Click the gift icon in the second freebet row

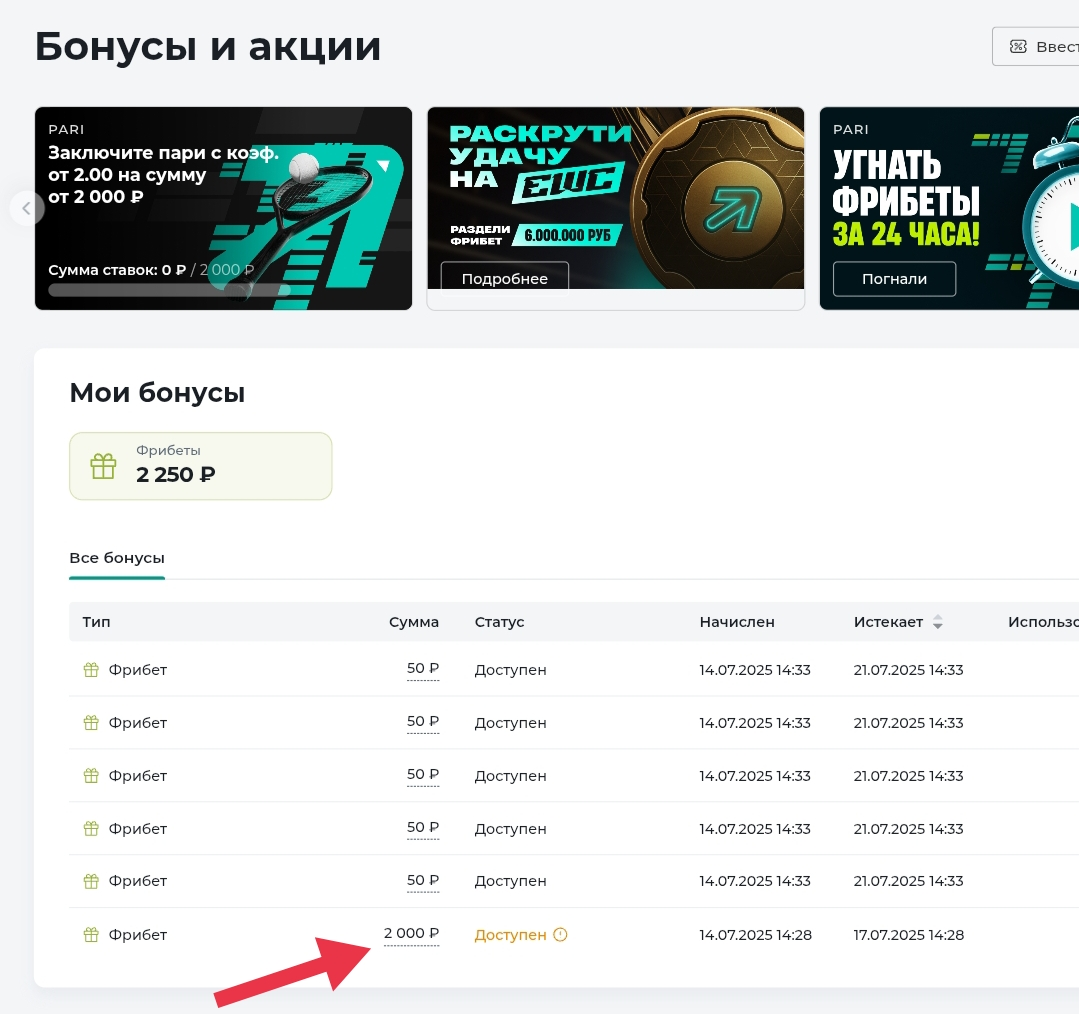coord(90,722)
